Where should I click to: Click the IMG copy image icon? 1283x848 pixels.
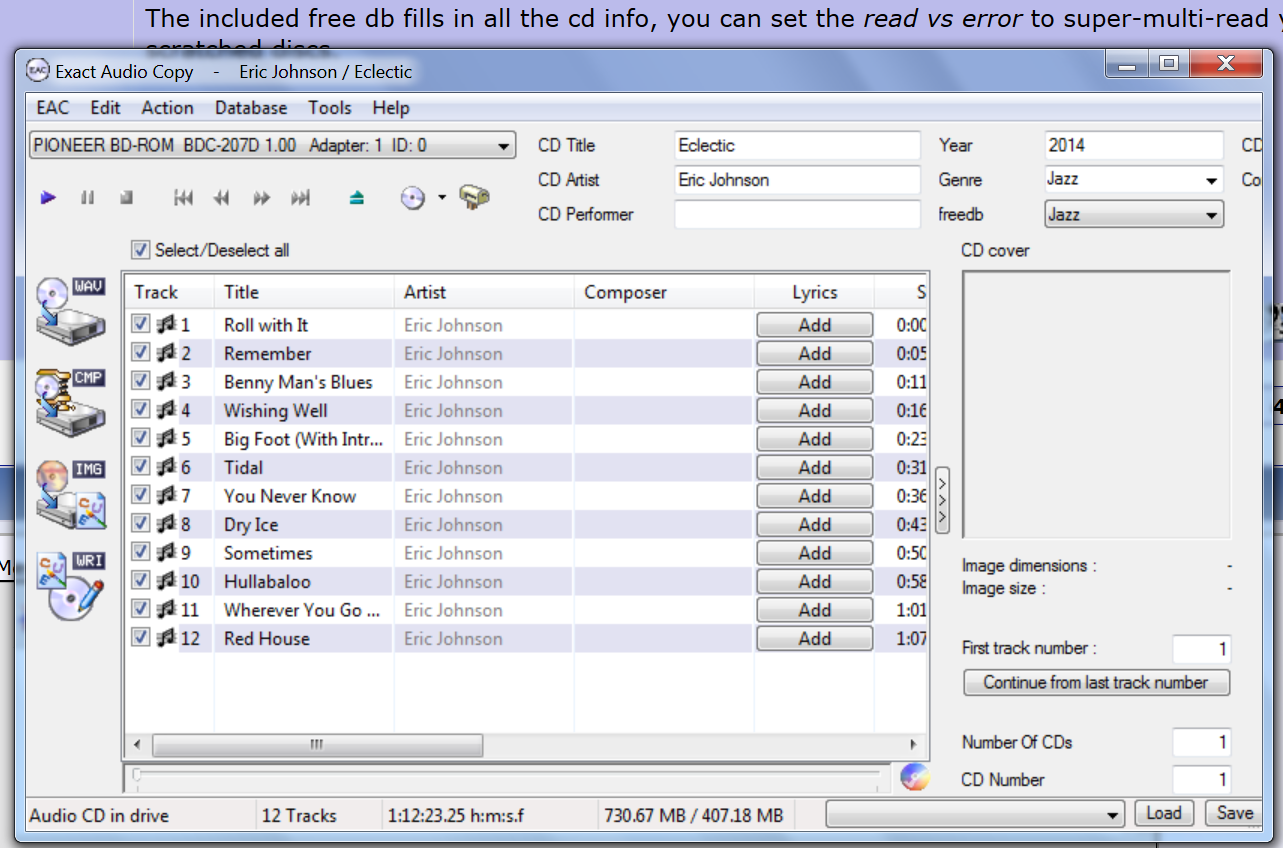click(x=70, y=494)
